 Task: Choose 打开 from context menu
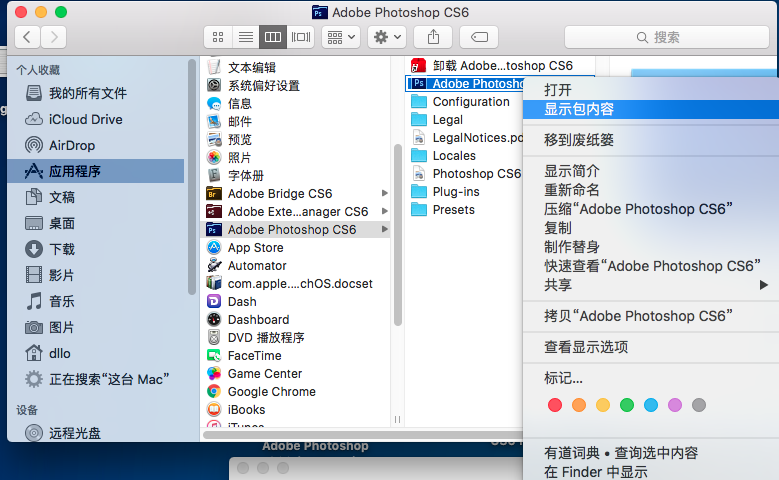click(651, 90)
